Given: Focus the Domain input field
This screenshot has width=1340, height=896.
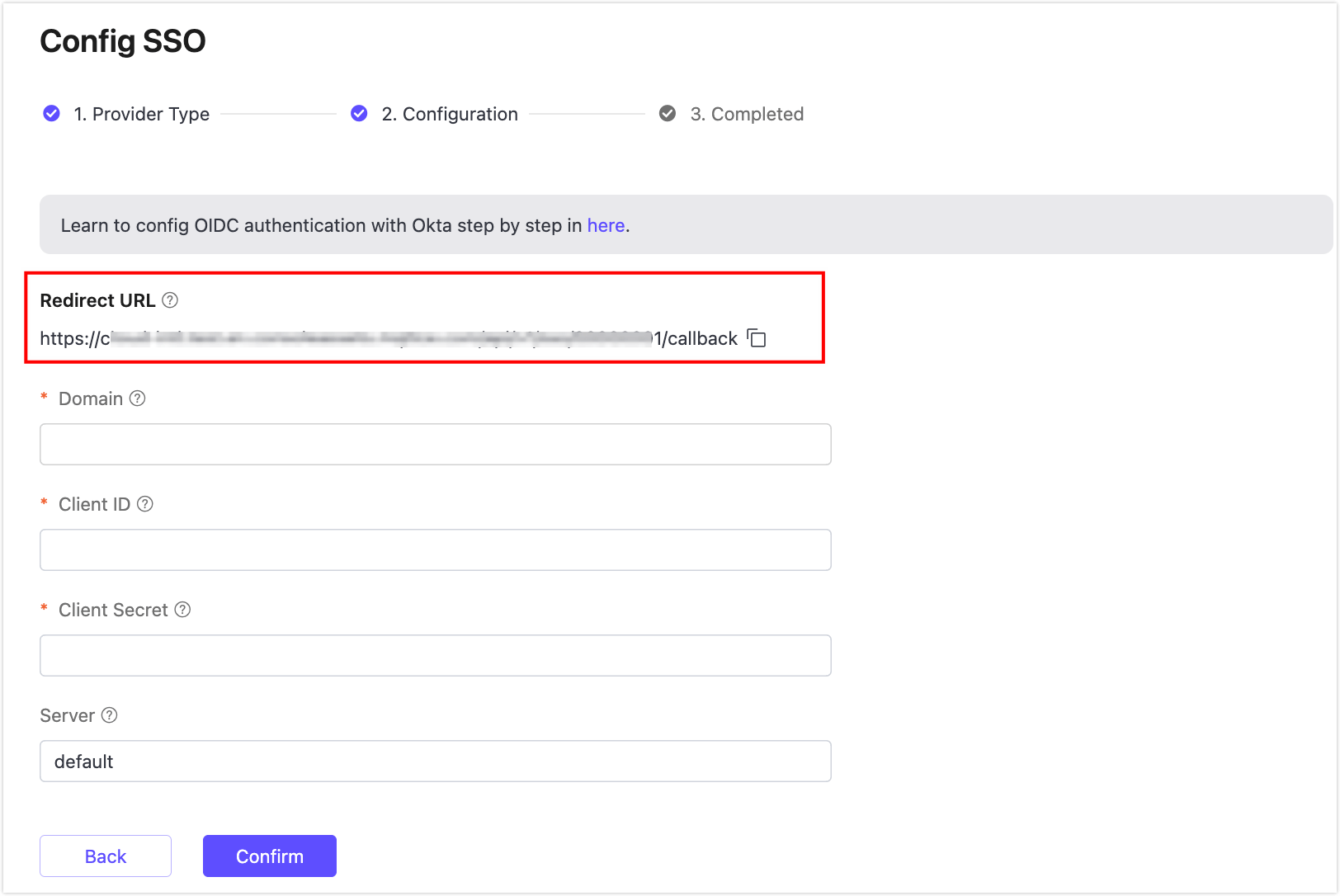Looking at the screenshot, I should point(435,445).
